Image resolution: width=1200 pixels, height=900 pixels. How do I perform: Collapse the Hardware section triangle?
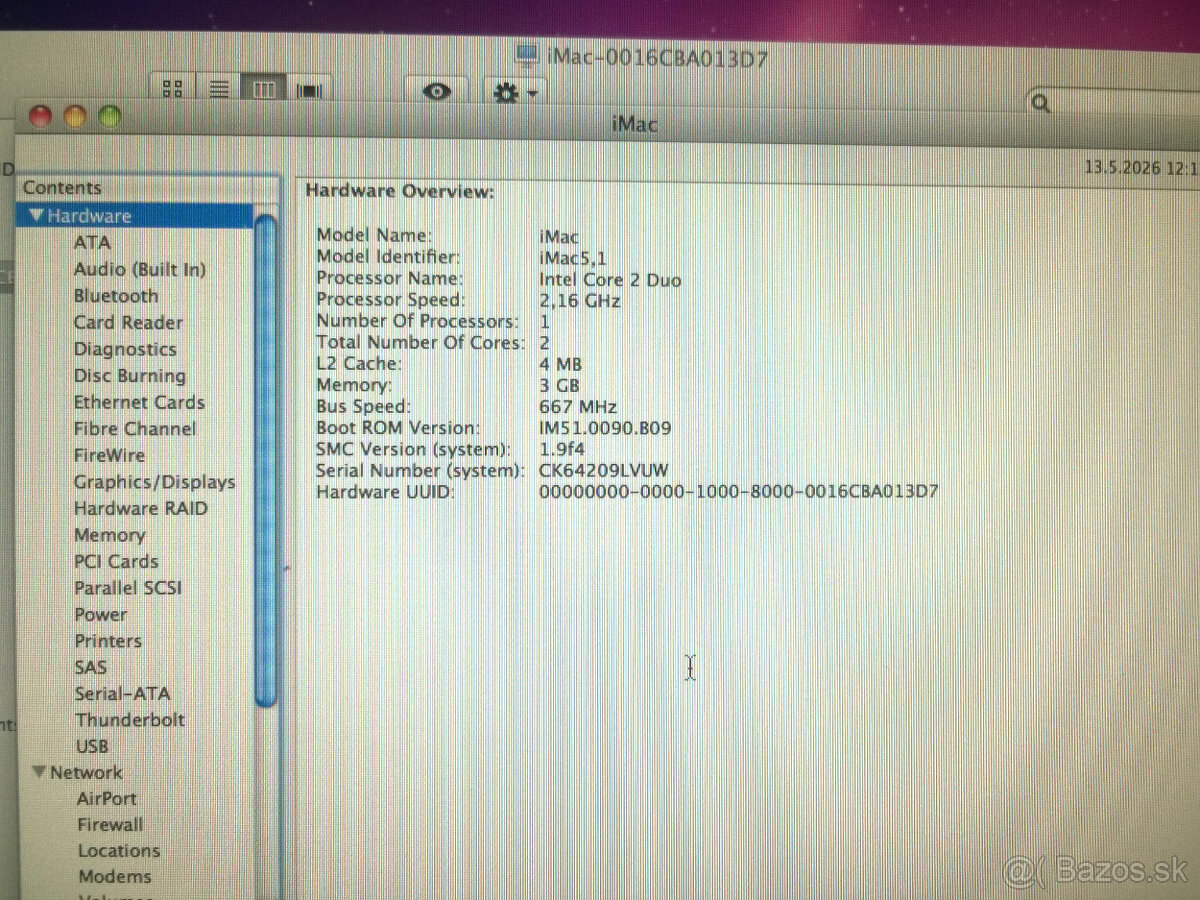(x=37, y=215)
